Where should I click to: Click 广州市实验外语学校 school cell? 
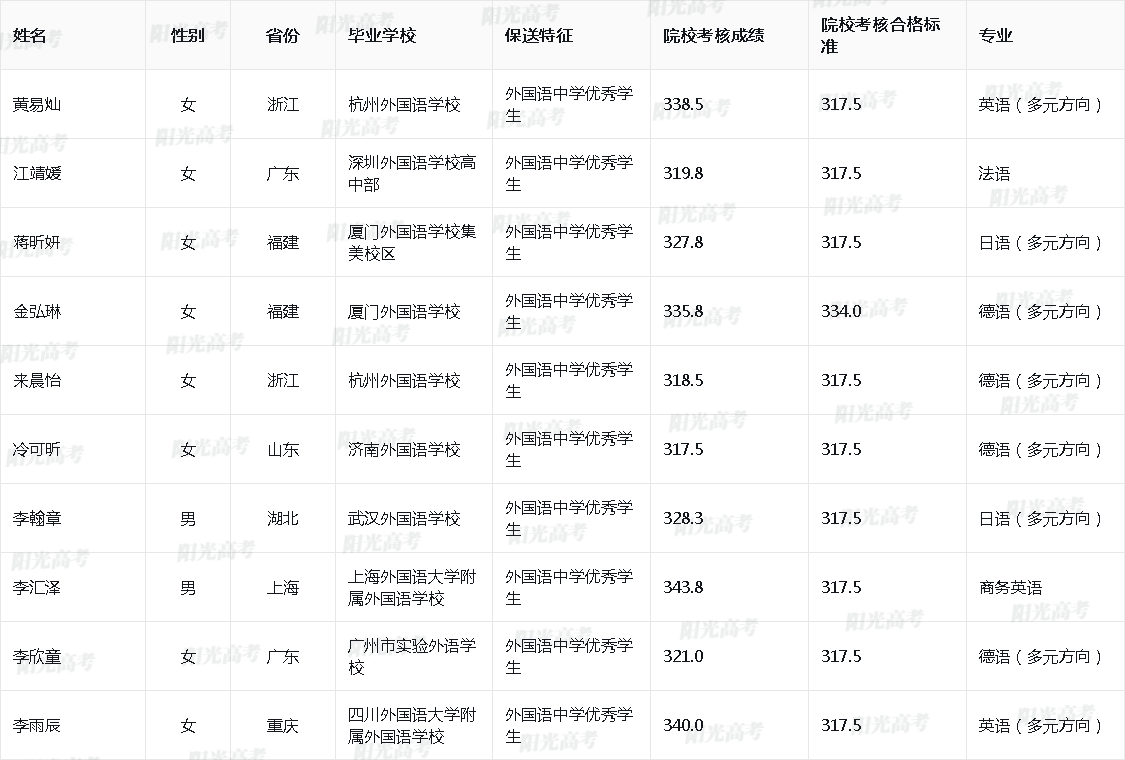coord(412,657)
